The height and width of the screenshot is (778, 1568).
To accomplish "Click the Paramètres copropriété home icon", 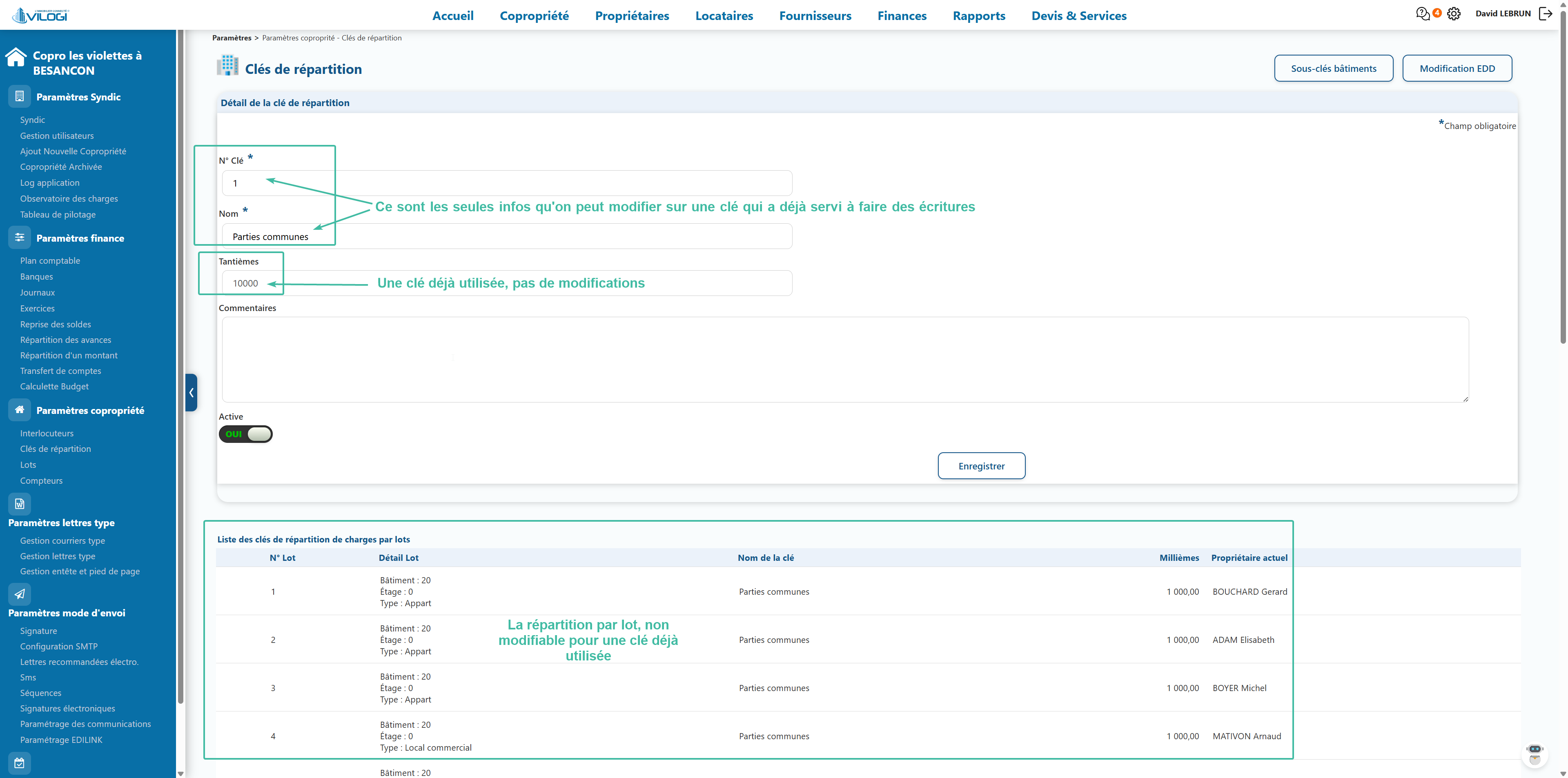I will (x=20, y=409).
